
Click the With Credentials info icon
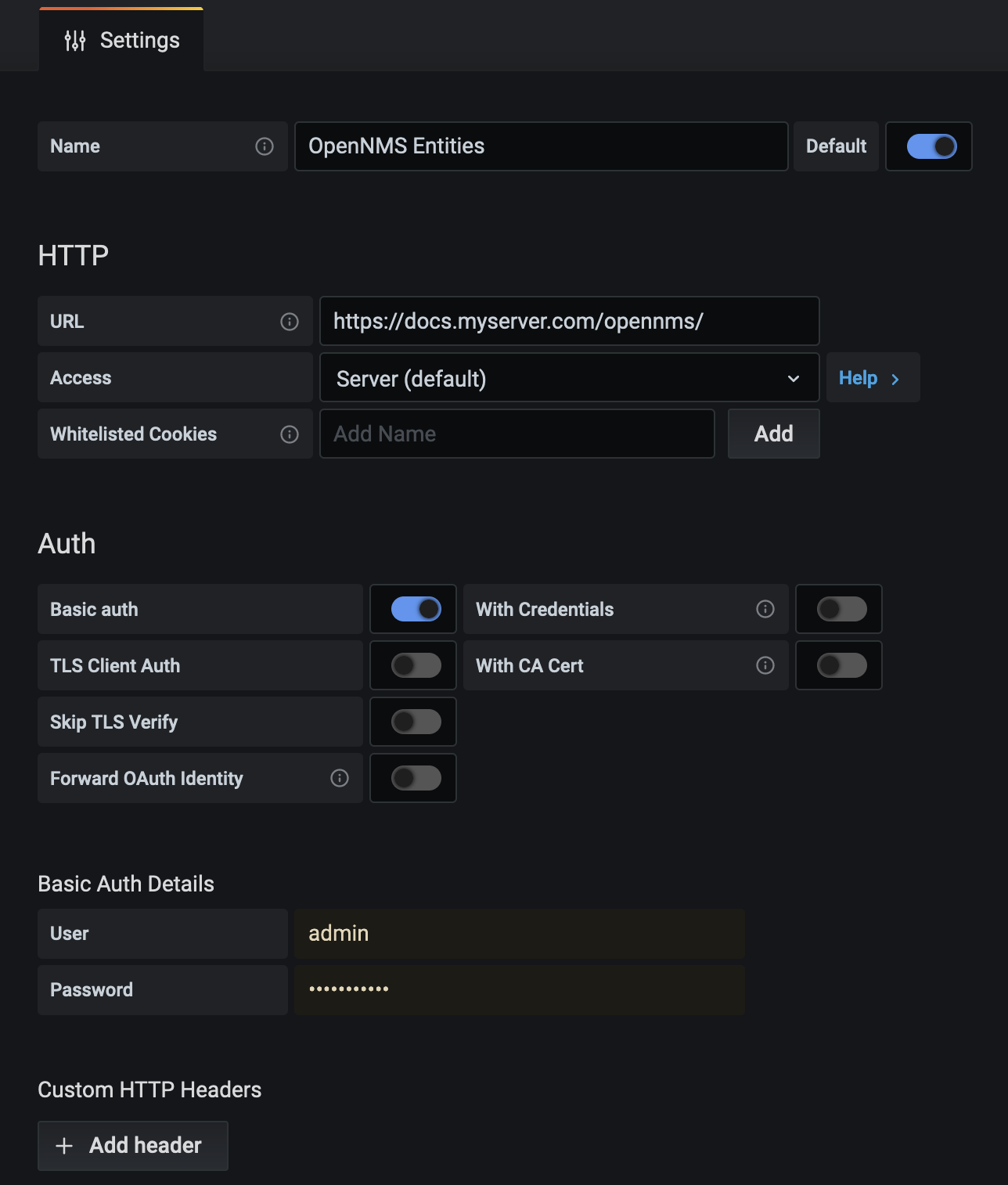765,609
